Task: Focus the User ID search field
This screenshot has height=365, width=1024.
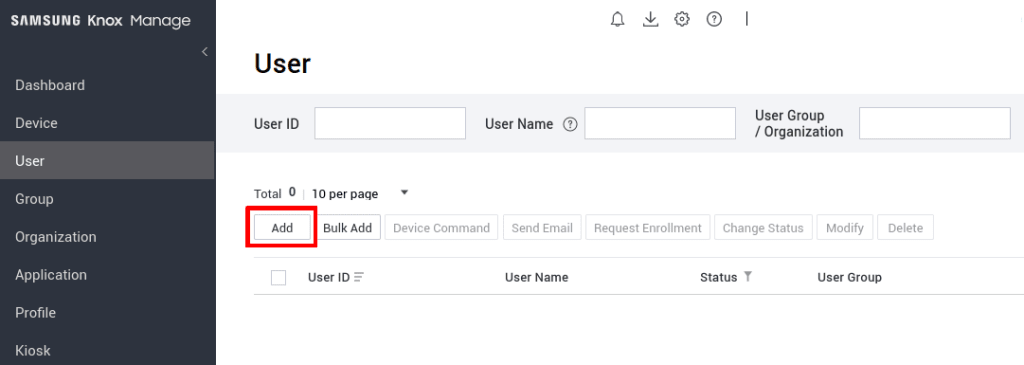Action: pyautogui.click(x=390, y=123)
